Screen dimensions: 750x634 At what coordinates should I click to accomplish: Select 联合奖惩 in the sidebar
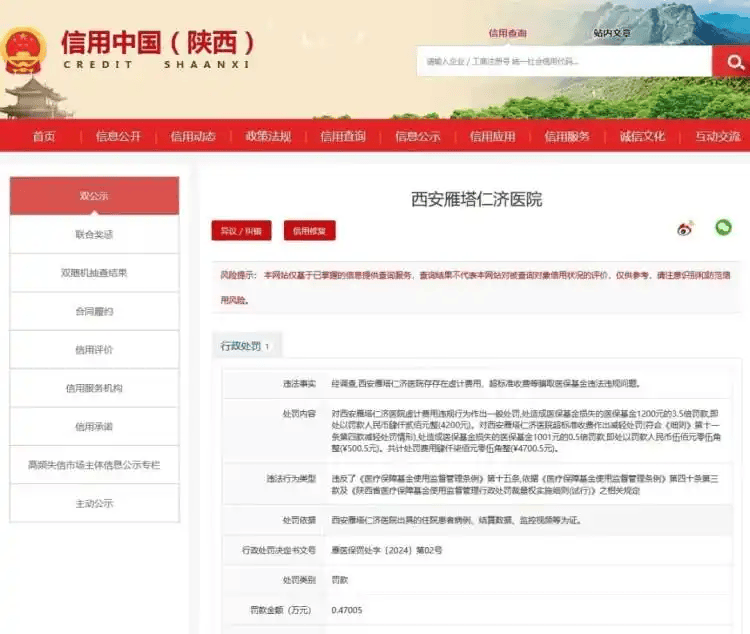click(94, 234)
